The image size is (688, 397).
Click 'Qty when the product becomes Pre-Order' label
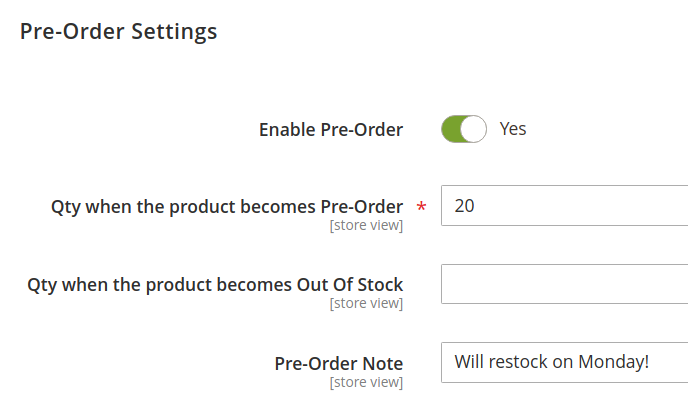tap(227, 207)
